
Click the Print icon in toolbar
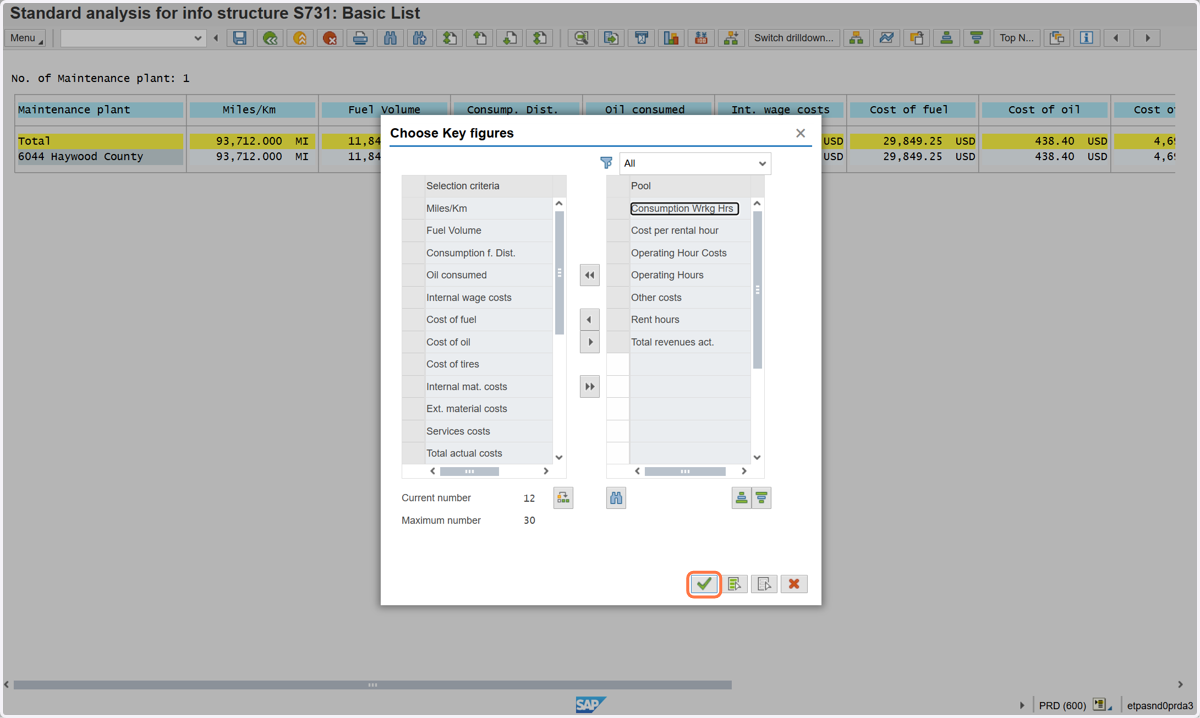point(360,38)
